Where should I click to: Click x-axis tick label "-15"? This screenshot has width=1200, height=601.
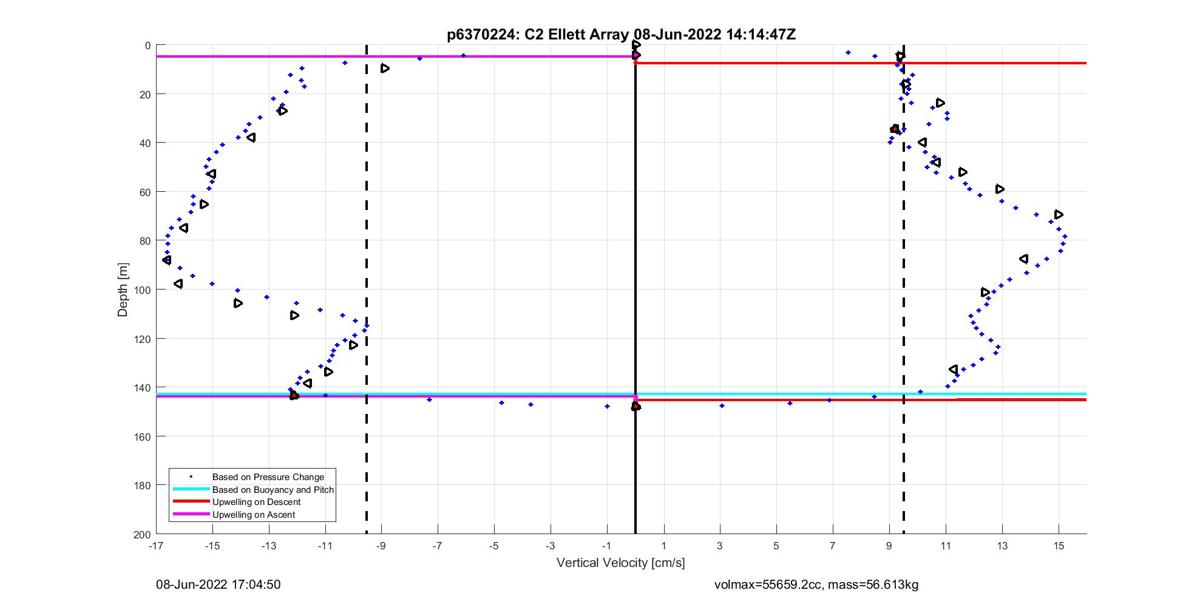coord(212,547)
